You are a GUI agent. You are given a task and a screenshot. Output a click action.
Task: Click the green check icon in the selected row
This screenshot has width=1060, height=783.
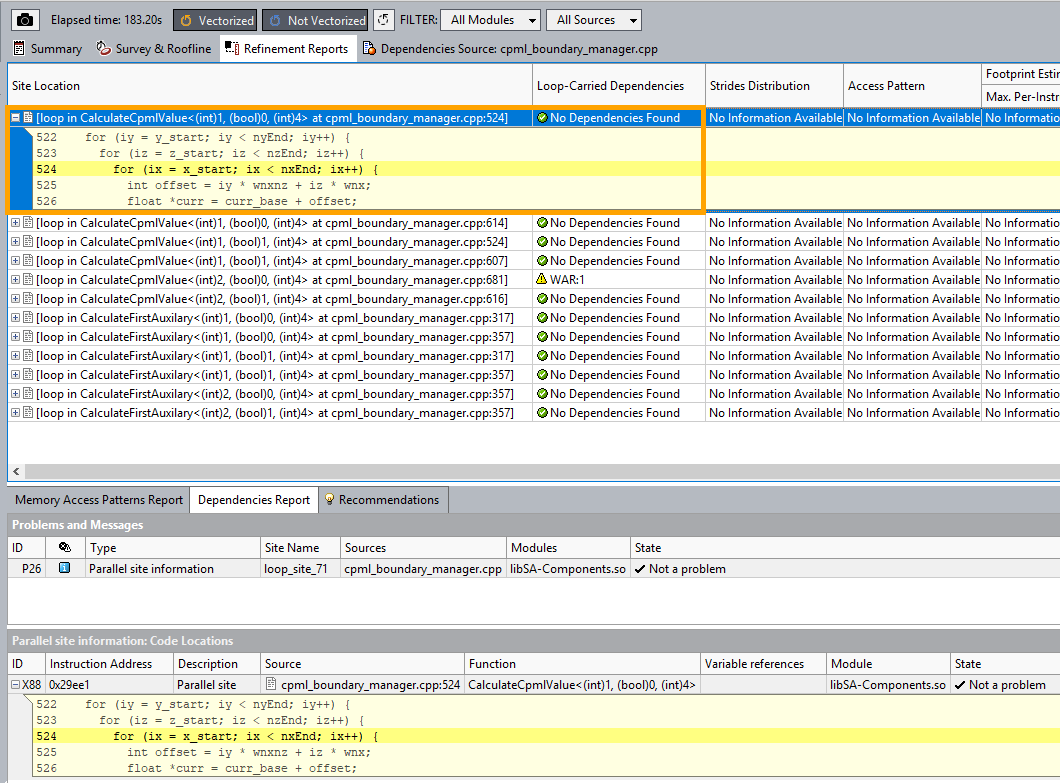pyautogui.click(x=542, y=118)
